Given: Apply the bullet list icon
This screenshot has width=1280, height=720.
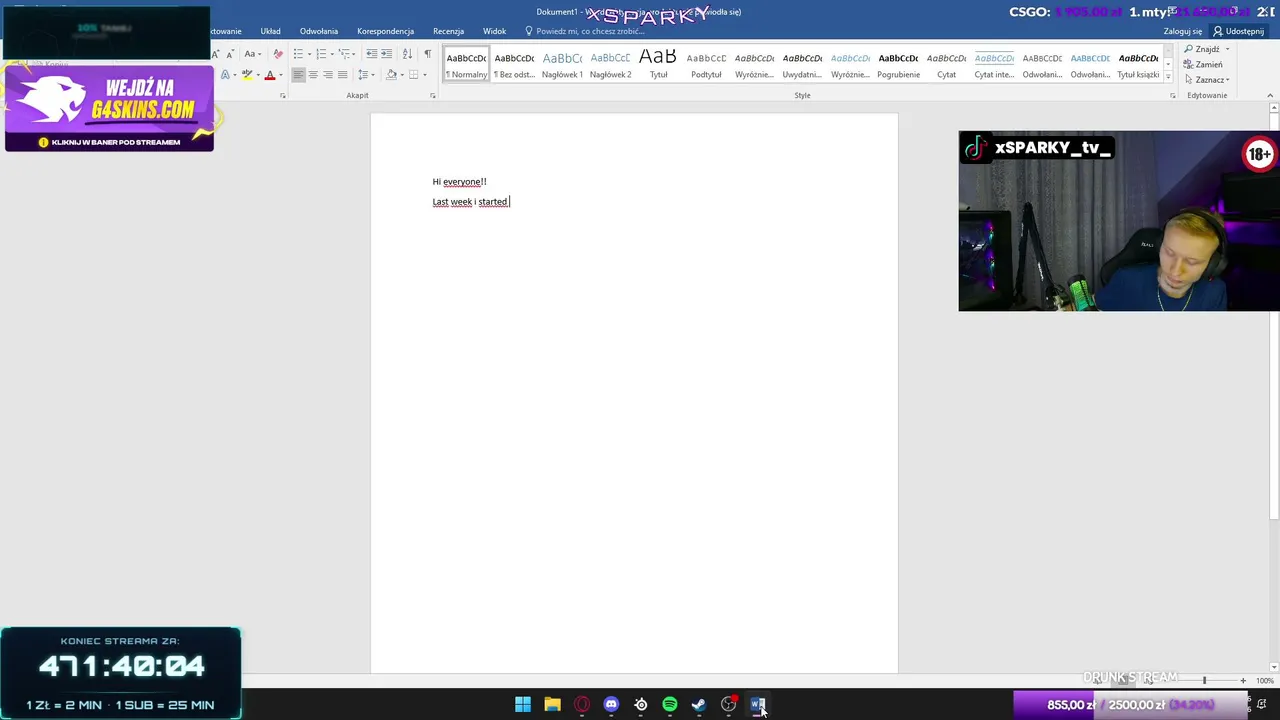Looking at the screenshot, I should pyautogui.click(x=298, y=54).
